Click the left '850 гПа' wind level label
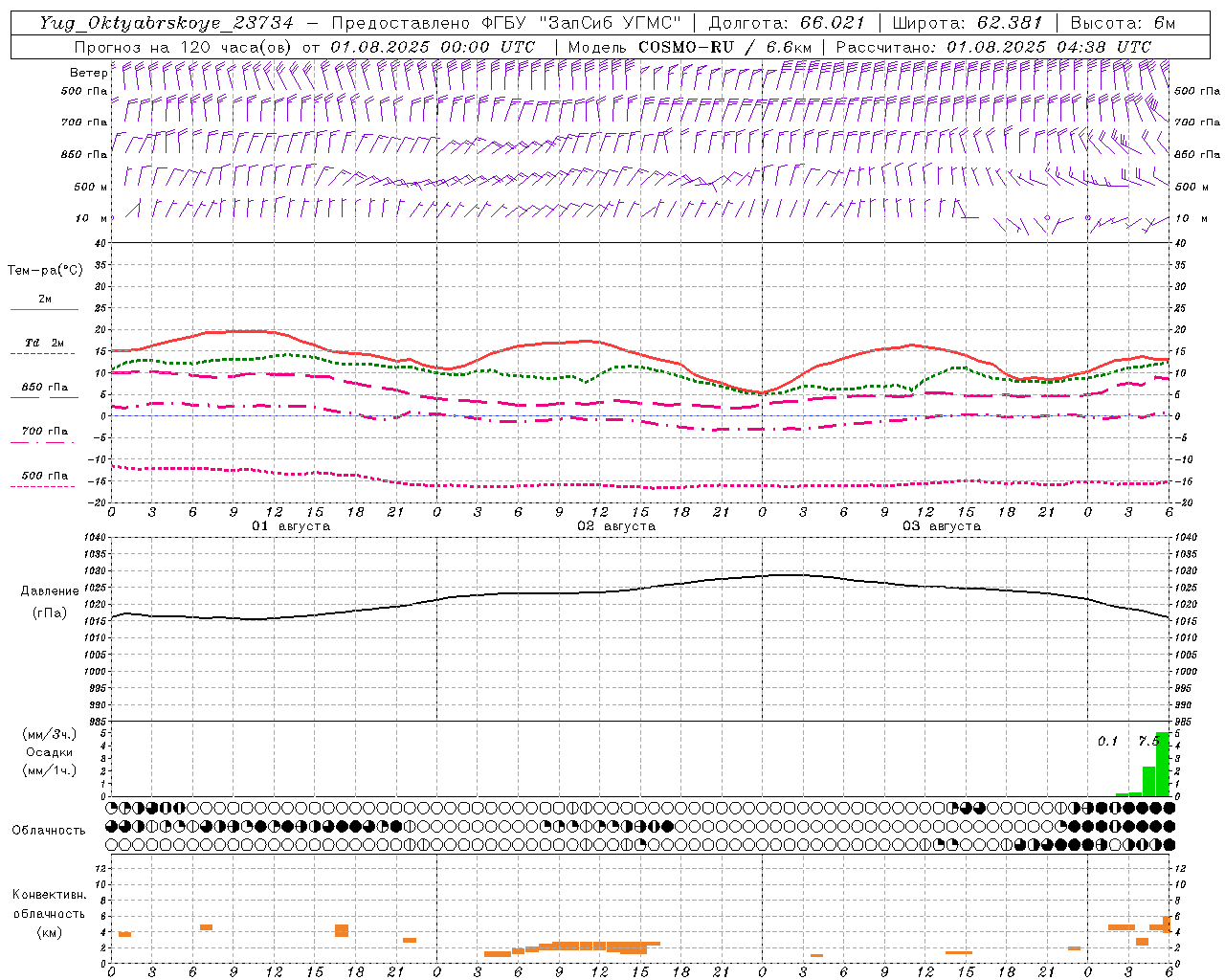 [84, 154]
